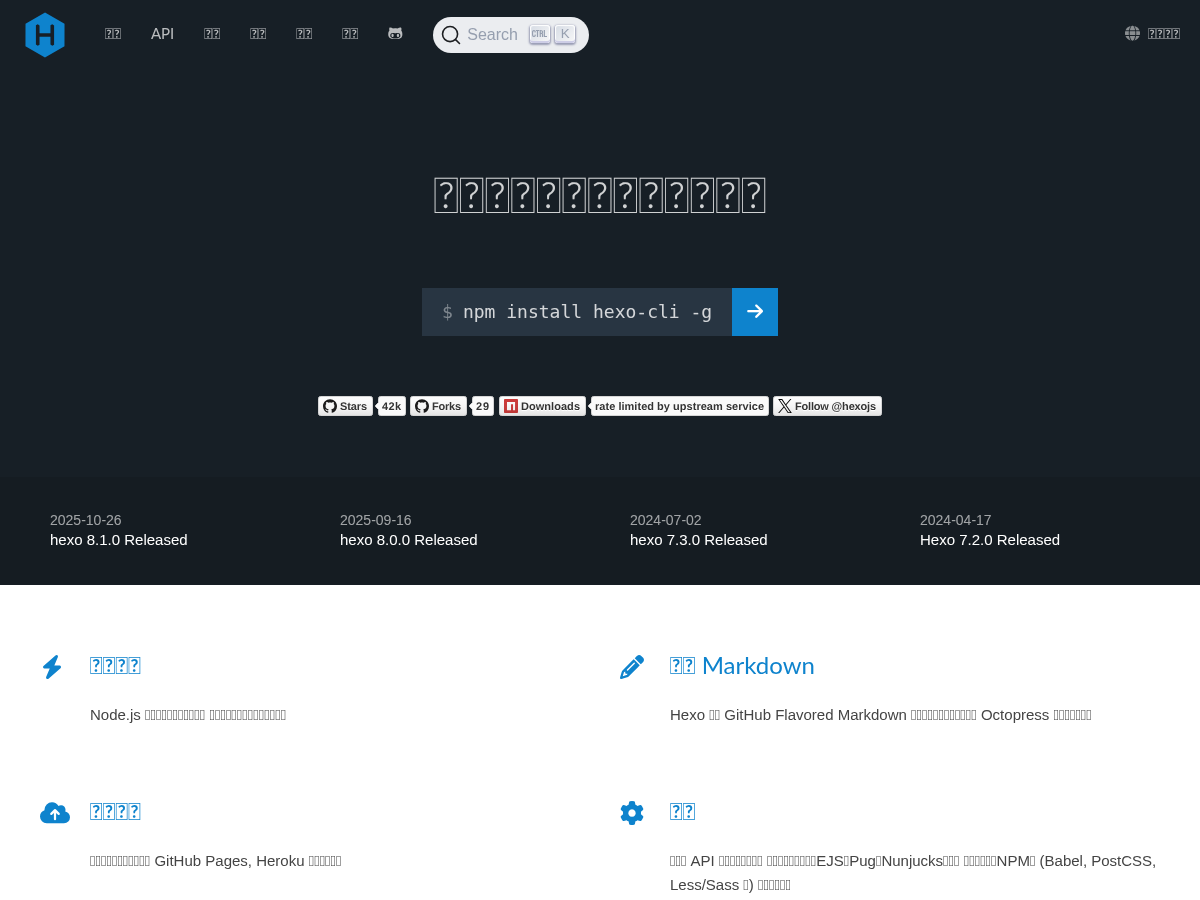Click the description mentioning Babel, PostCSS
The width and height of the screenshot is (1200, 900).
pos(913,873)
